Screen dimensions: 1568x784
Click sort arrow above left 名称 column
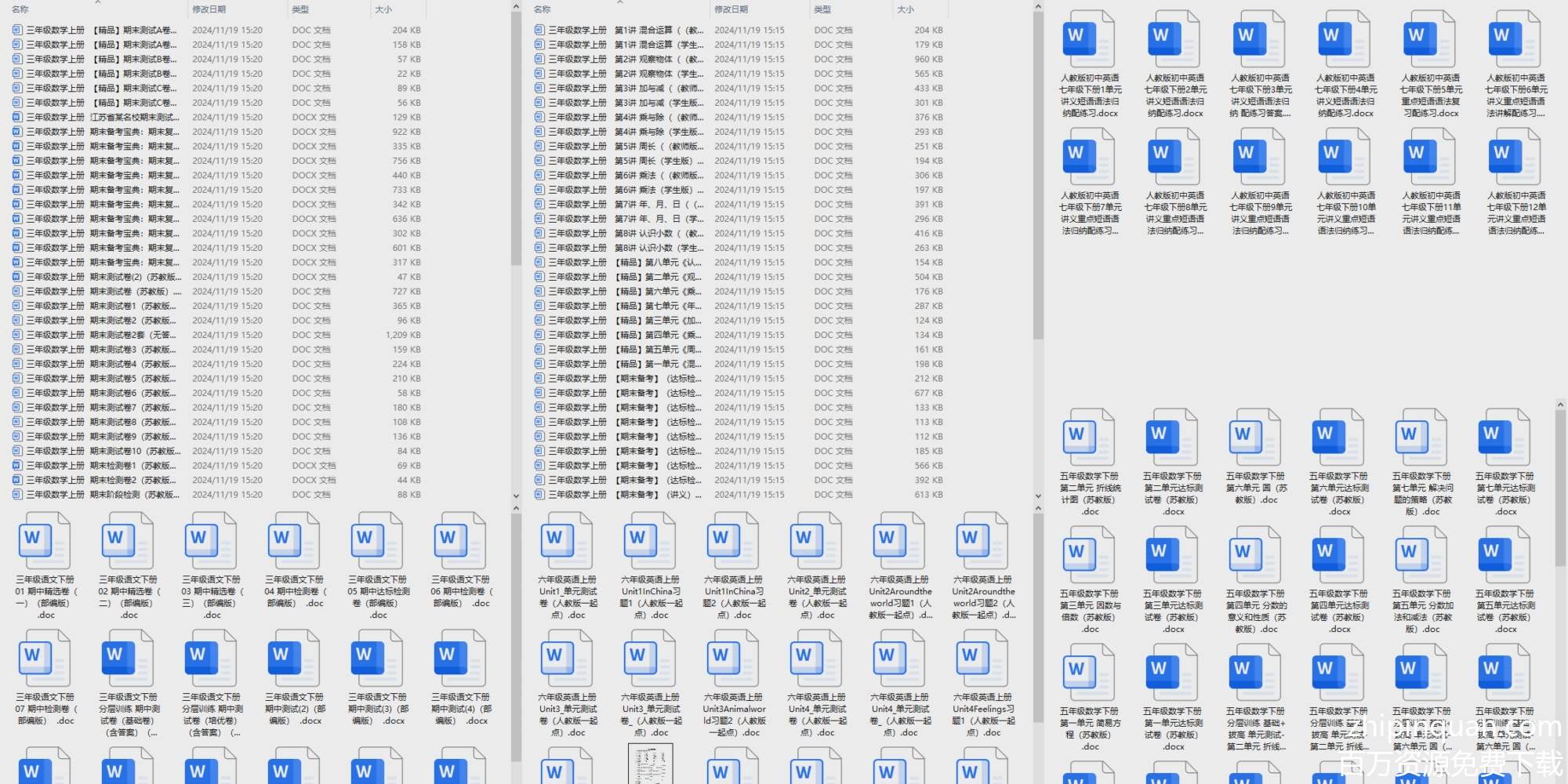tap(98, 3)
